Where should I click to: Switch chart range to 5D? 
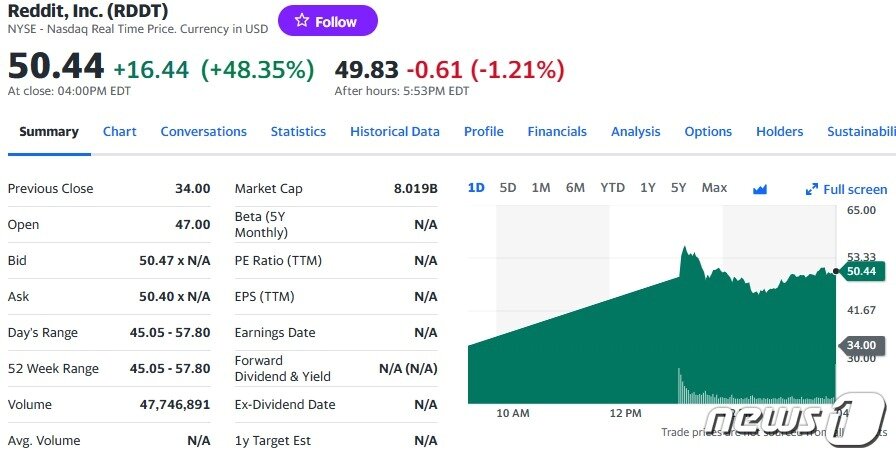point(508,188)
